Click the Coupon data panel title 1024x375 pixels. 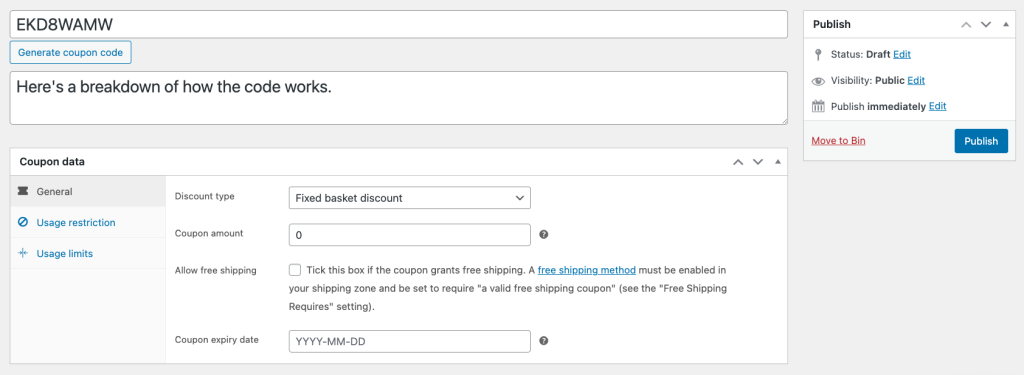click(x=52, y=161)
